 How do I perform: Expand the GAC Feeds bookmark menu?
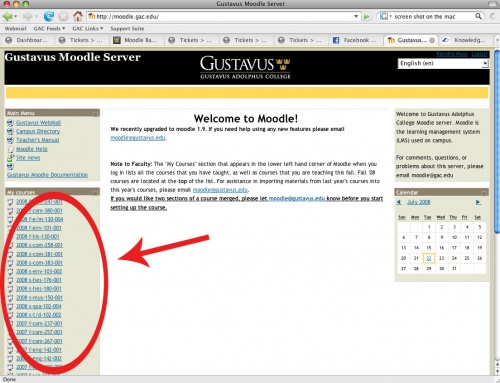49,29
